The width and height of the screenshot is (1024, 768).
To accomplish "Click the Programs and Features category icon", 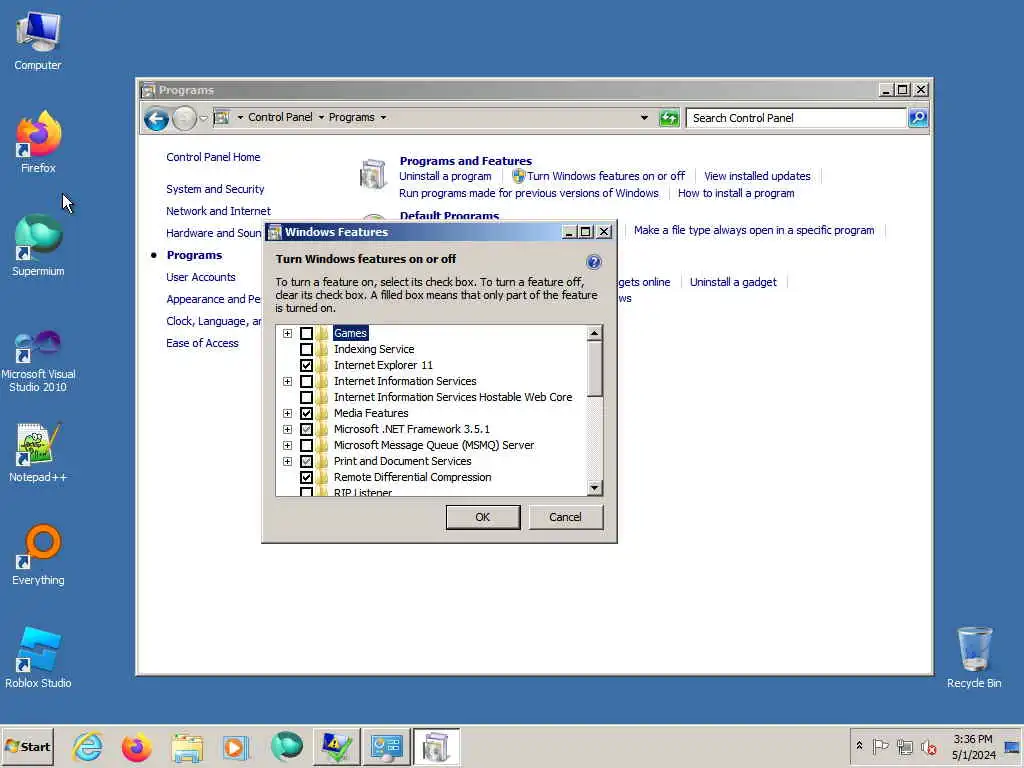I will pyautogui.click(x=374, y=174).
